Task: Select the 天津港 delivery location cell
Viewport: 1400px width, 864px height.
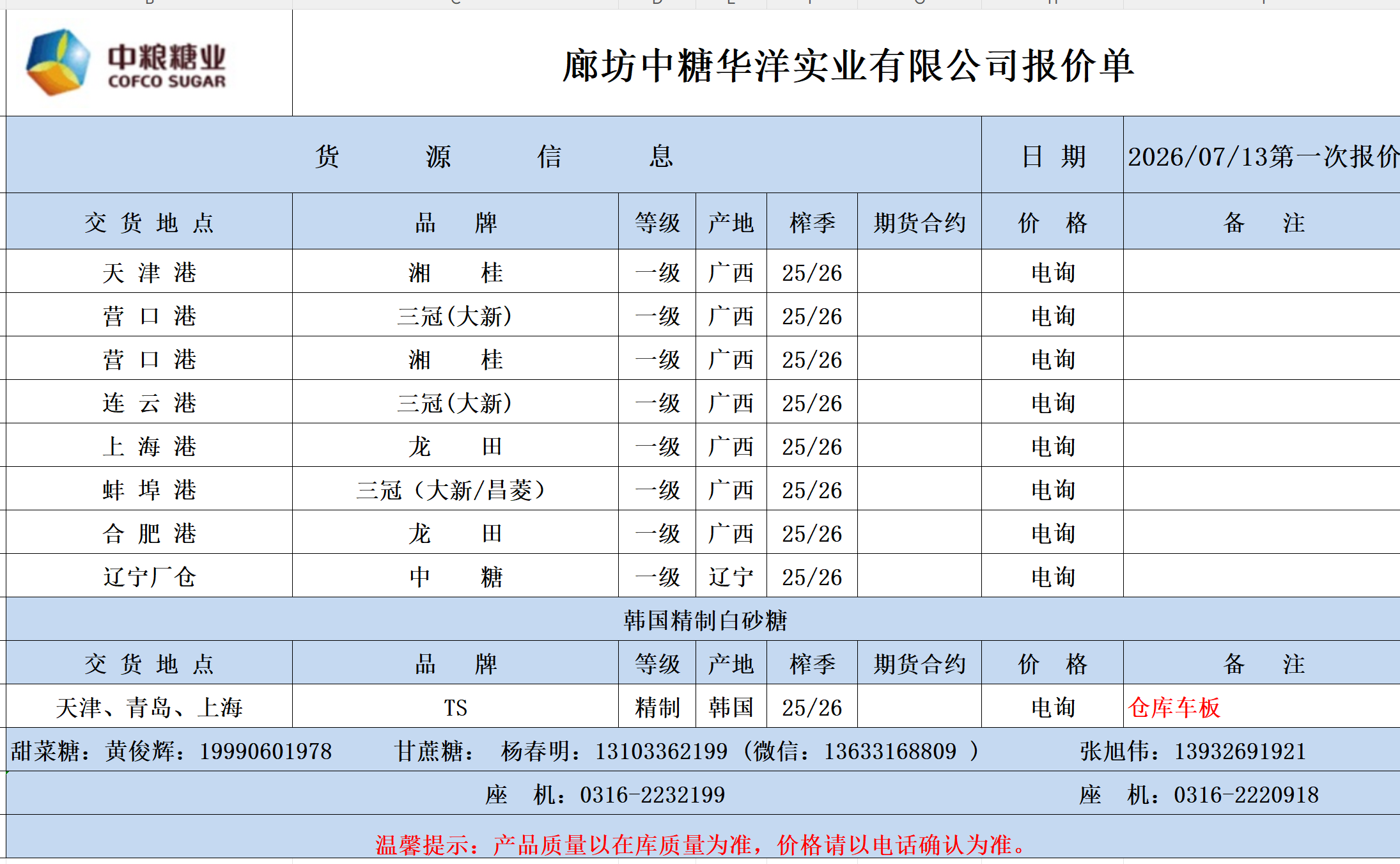Action: tap(149, 272)
